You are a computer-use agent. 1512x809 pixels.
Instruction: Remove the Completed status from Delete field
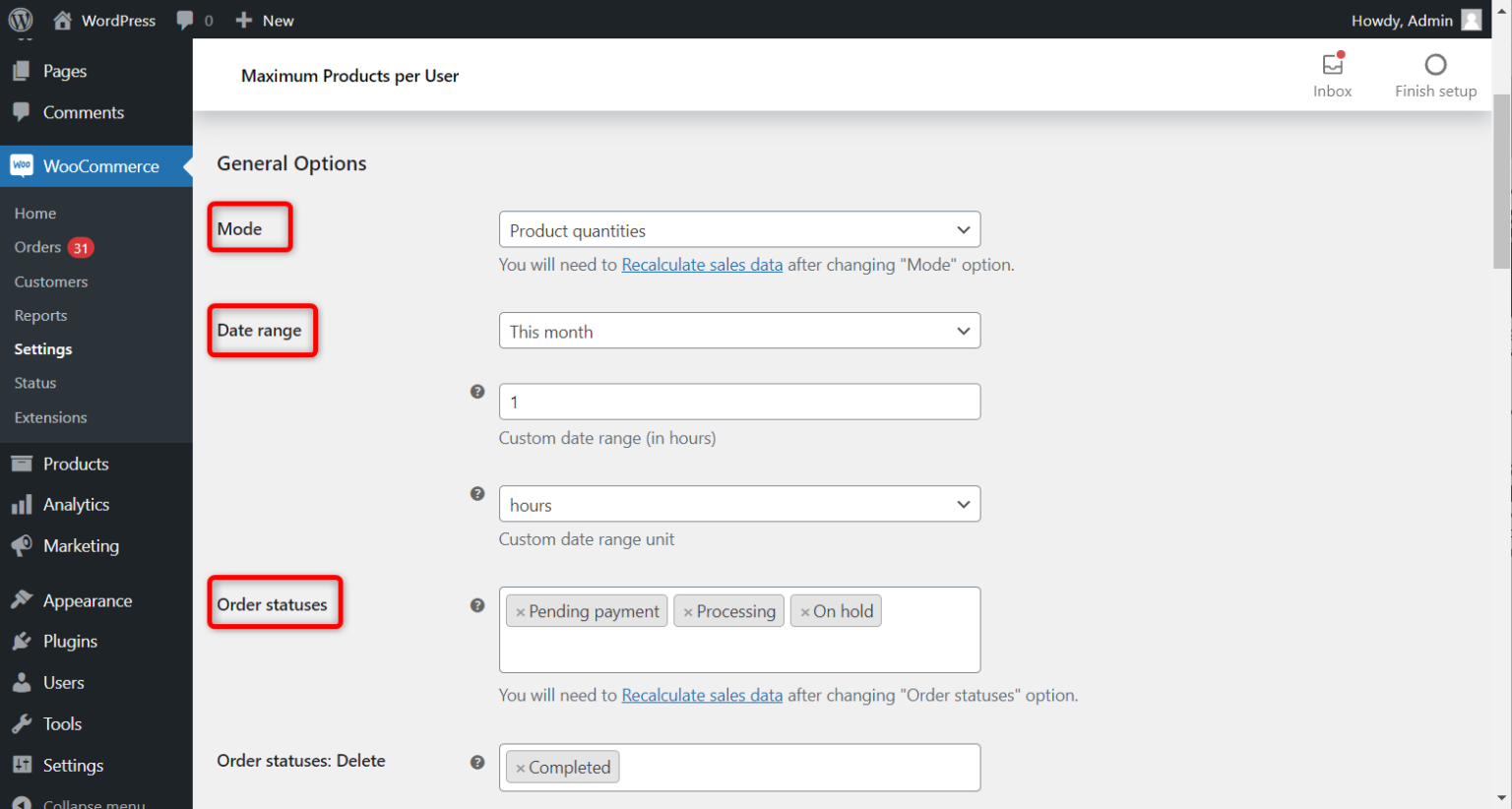pyautogui.click(x=519, y=767)
